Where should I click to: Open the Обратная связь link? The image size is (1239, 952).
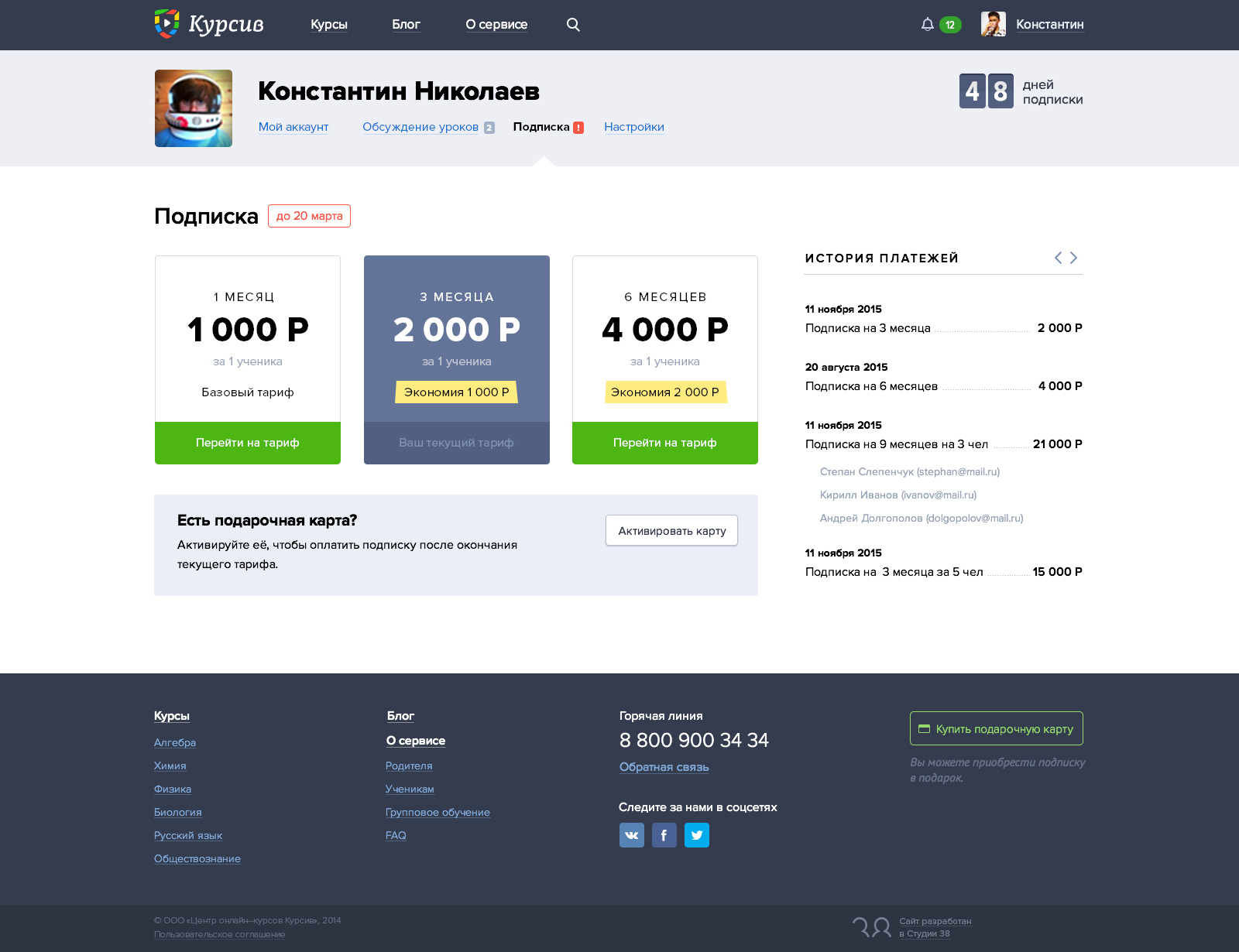(x=664, y=767)
